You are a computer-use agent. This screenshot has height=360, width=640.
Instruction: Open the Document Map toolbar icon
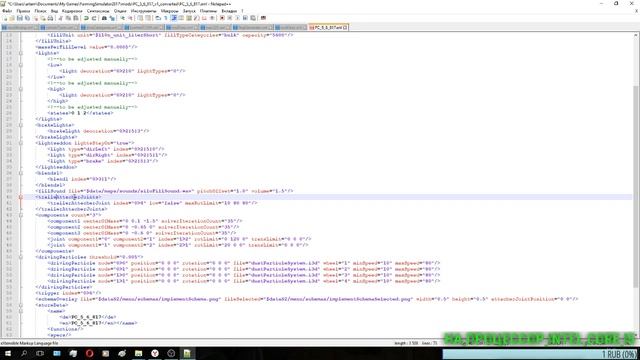coord(189,18)
